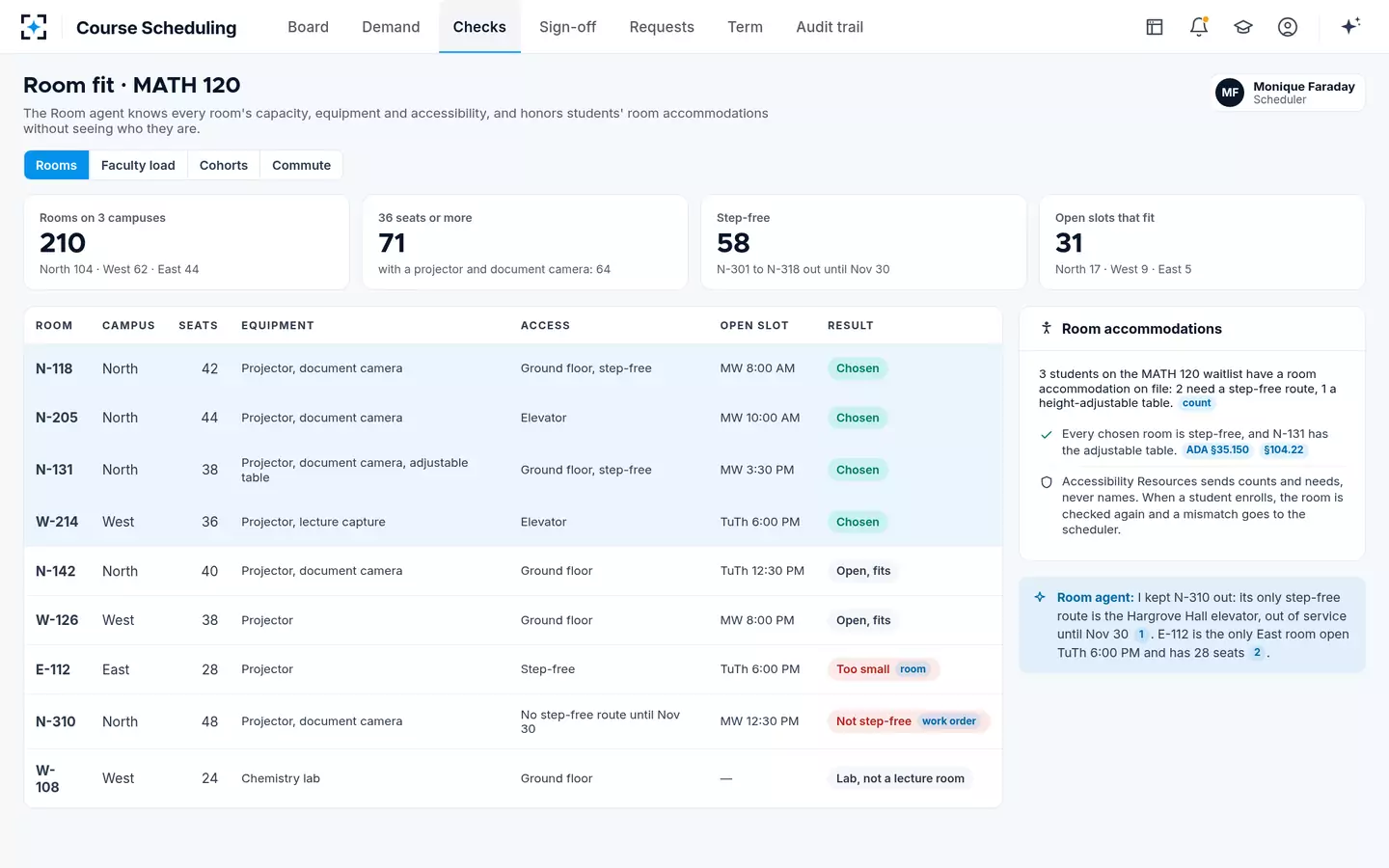Click the shield icon beside Accessibility Resources
The image size is (1389, 868).
1047,482
